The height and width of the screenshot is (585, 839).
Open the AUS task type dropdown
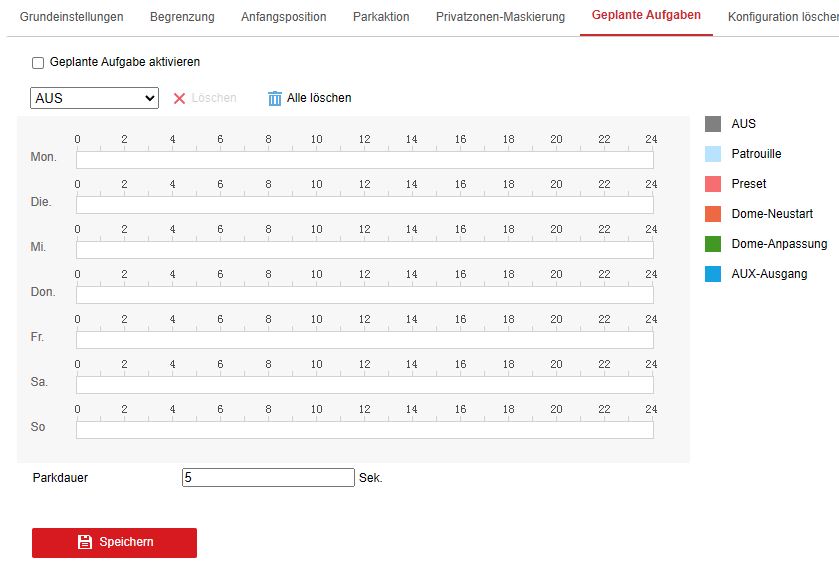point(94,98)
